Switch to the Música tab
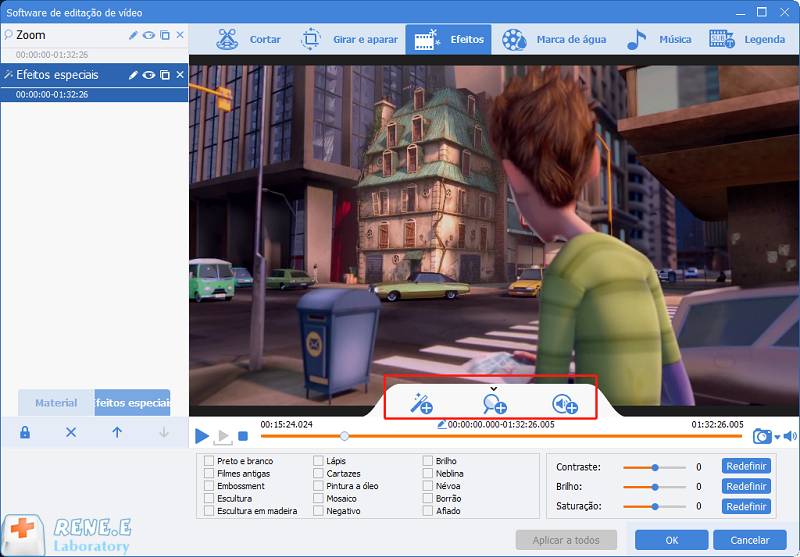Screen dimensions: 800x557 click(658, 39)
